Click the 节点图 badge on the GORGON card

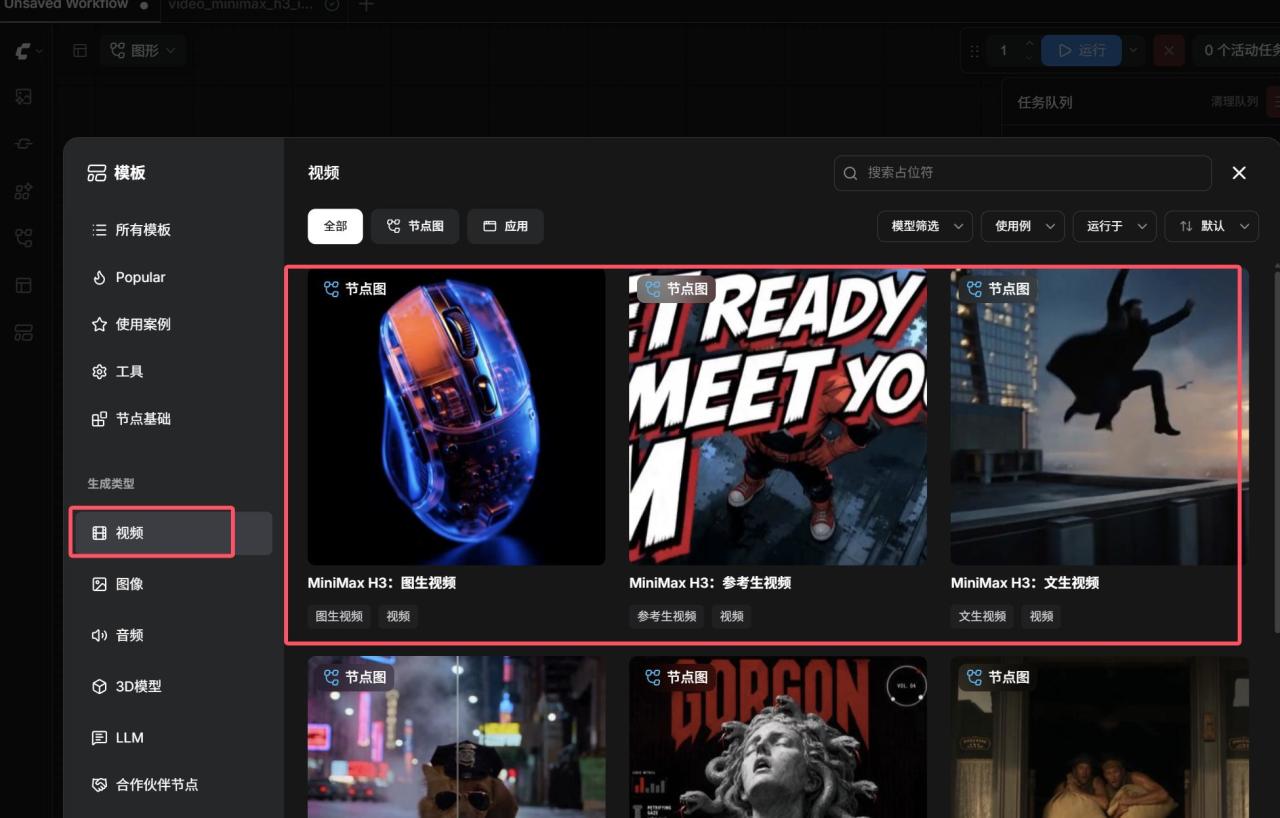point(677,677)
